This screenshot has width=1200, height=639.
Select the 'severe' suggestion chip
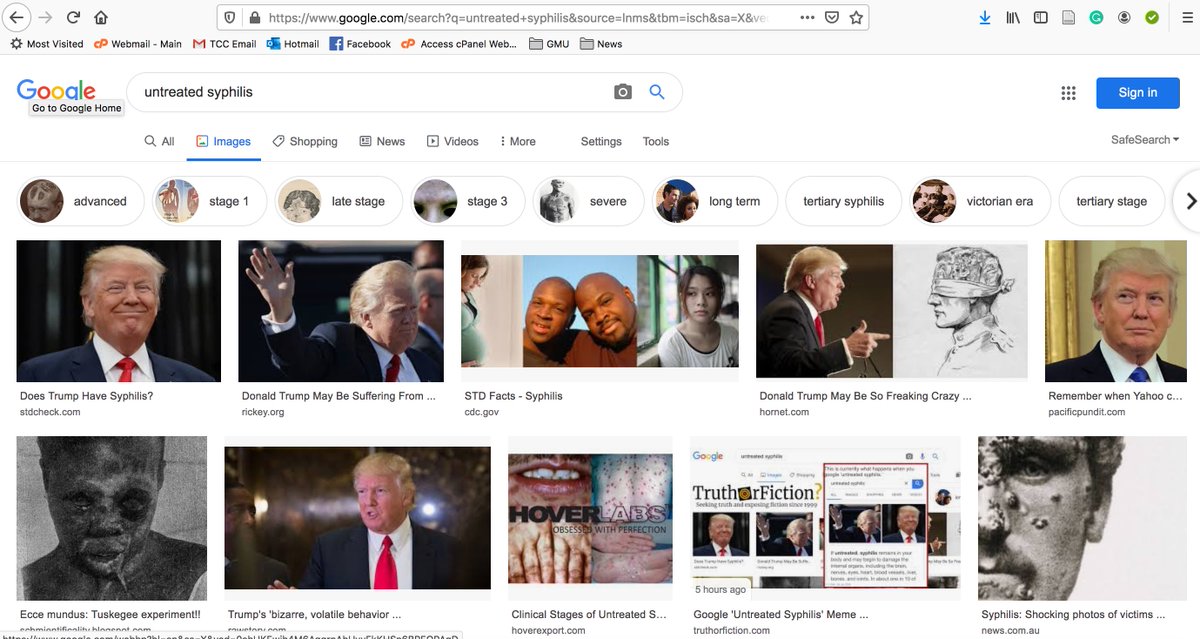click(x=587, y=201)
